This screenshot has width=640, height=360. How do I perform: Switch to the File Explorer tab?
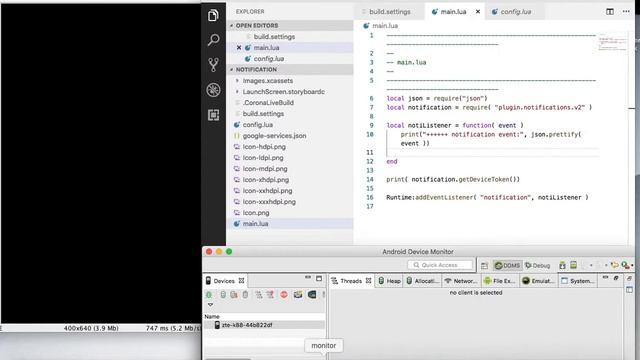[x=500, y=281]
